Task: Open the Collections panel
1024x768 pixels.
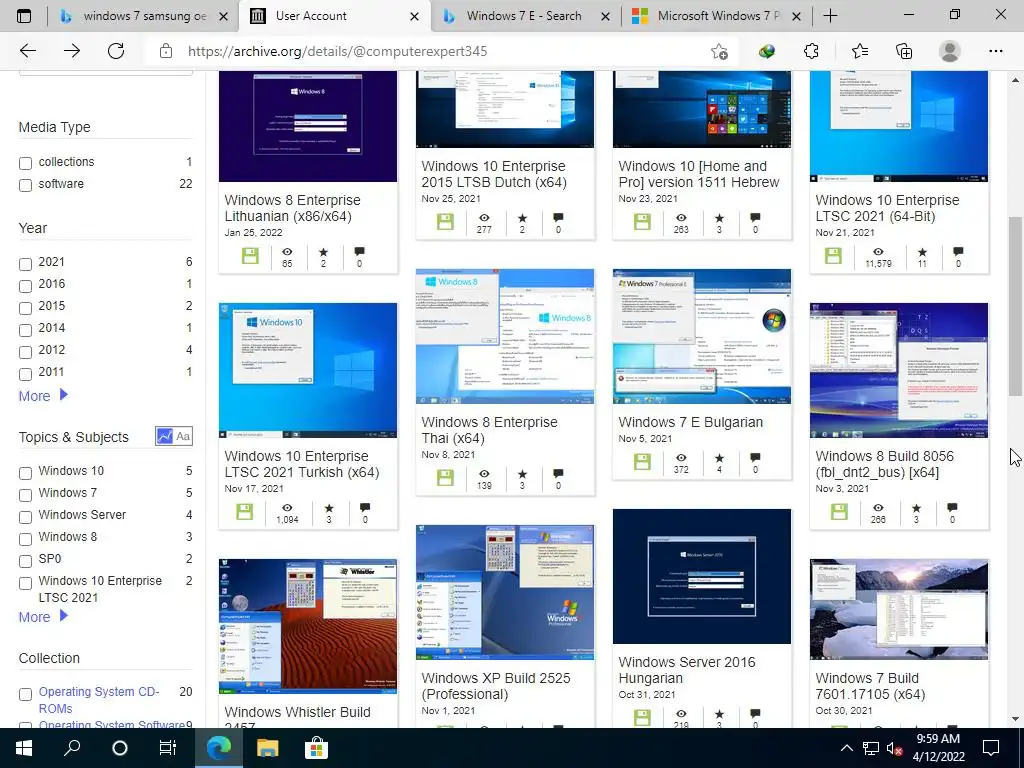Action: [x=904, y=51]
